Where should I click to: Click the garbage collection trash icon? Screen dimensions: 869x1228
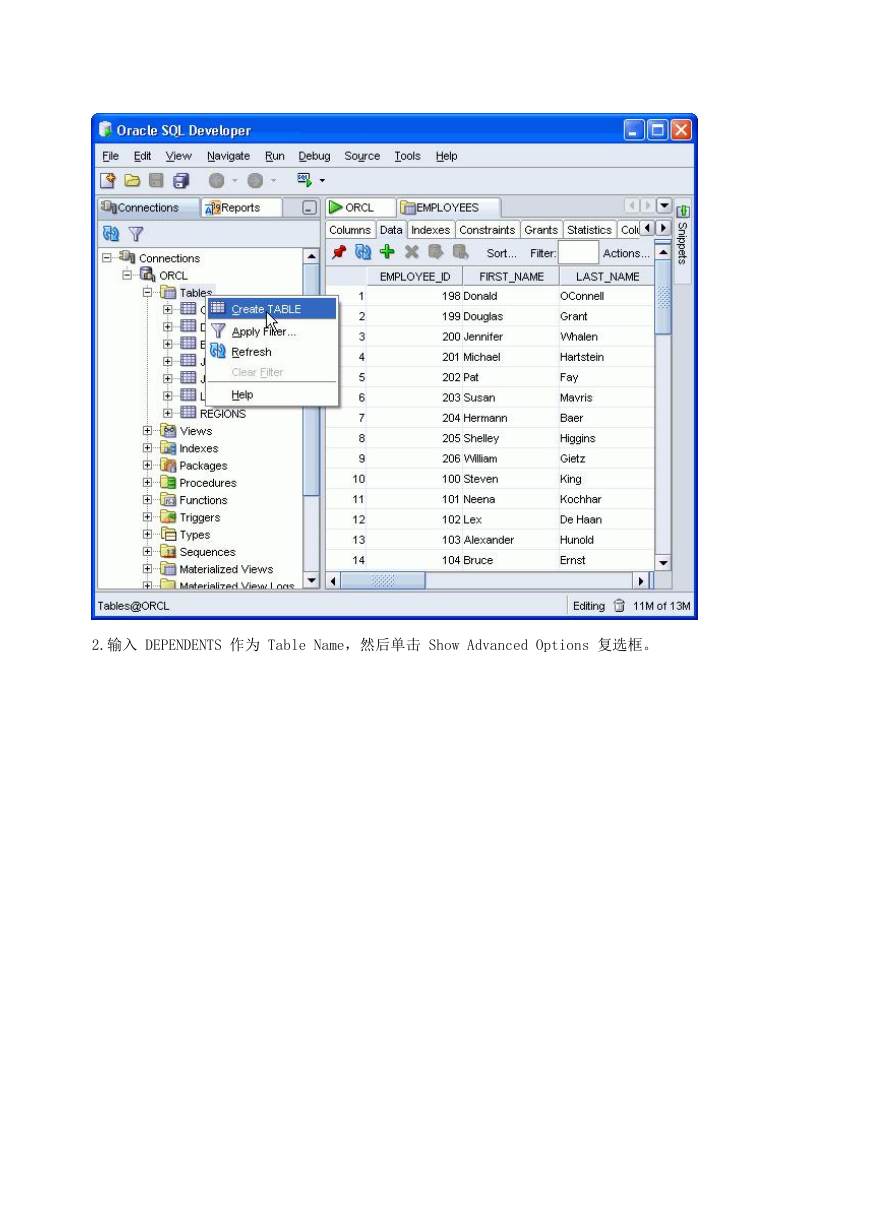pyautogui.click(x=619, y=605)
